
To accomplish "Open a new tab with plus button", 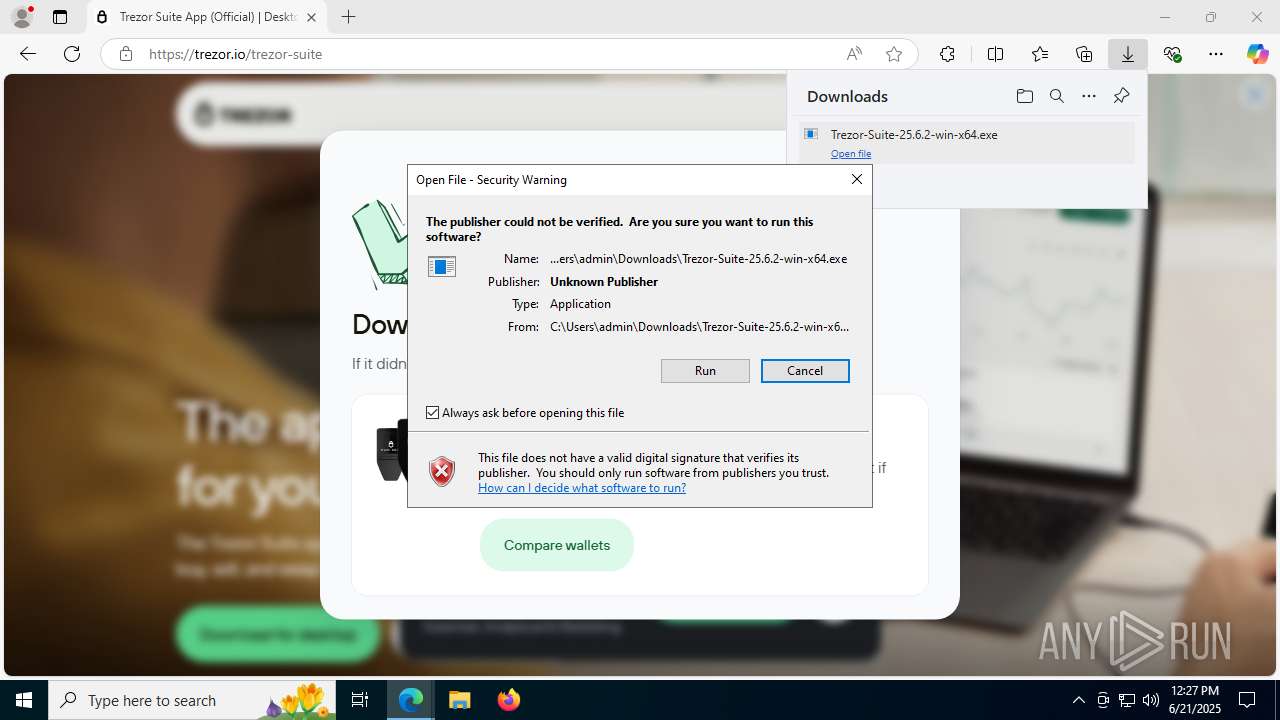I will (x=348, y=17).
